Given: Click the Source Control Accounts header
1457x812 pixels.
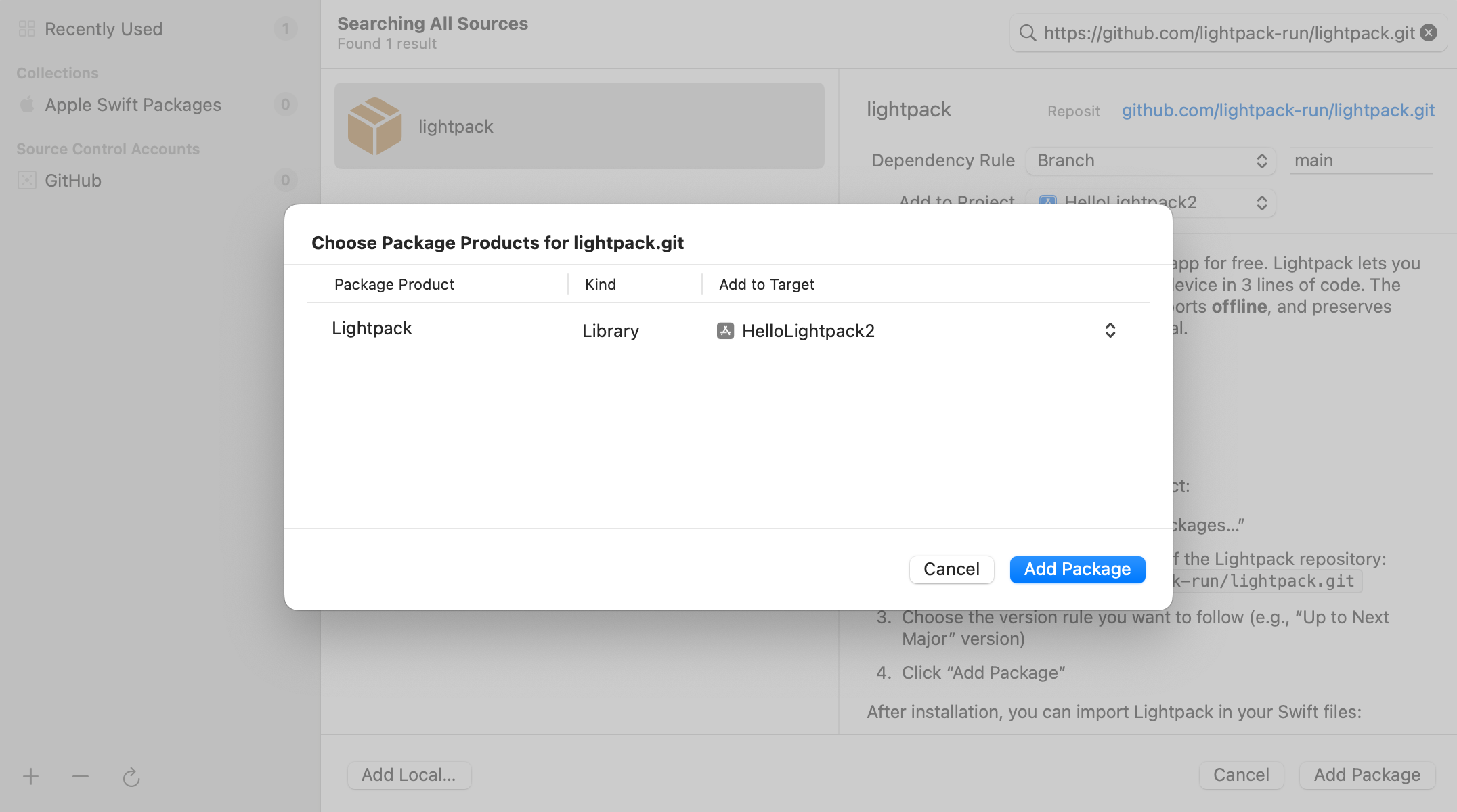Looking at the screenshot, I should [108, 149].
